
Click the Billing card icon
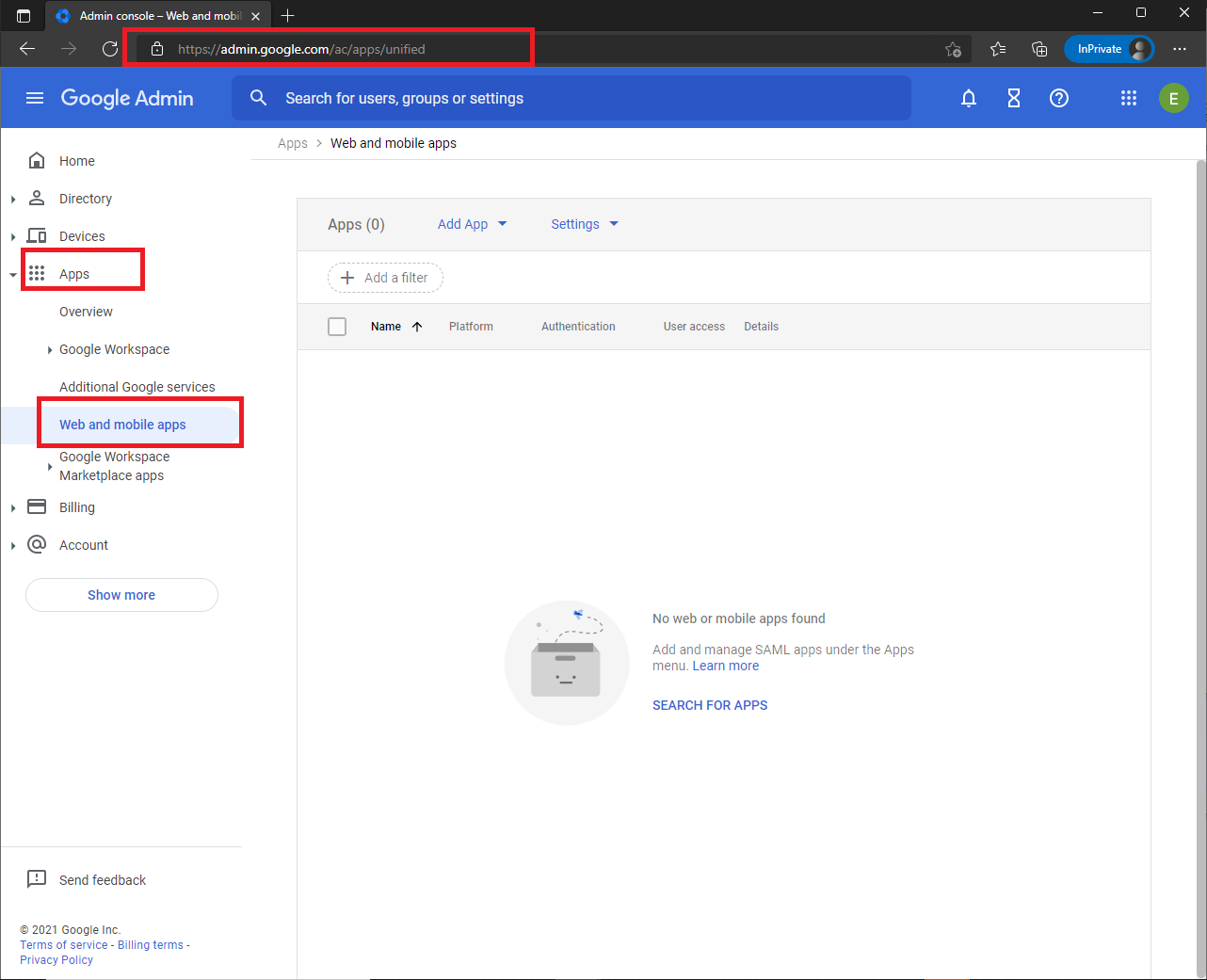click(37, 506)
